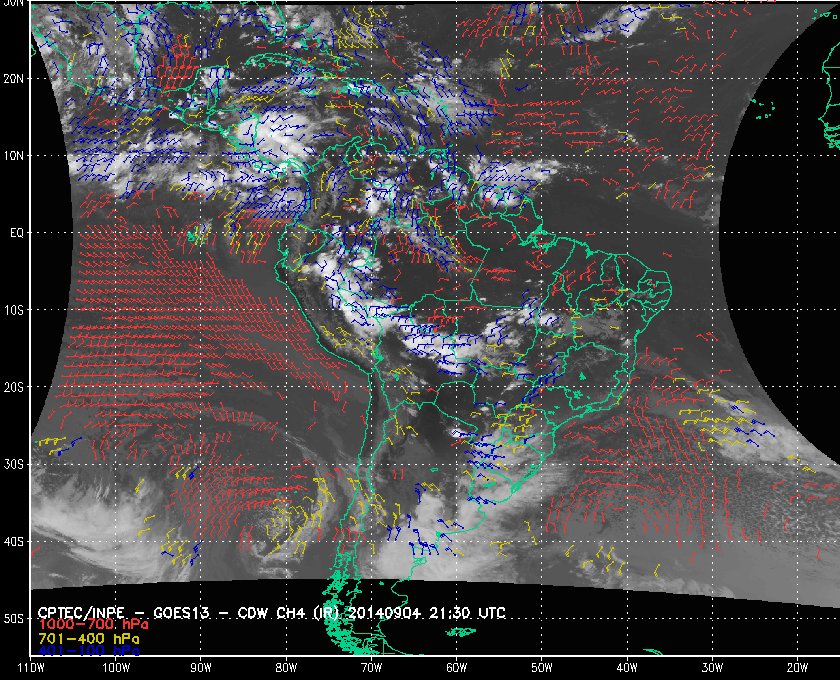Click the yellow 701-400 hPa legend entry
The height and width of the screenshot is (680, 840).
click(x=88, y=639)
